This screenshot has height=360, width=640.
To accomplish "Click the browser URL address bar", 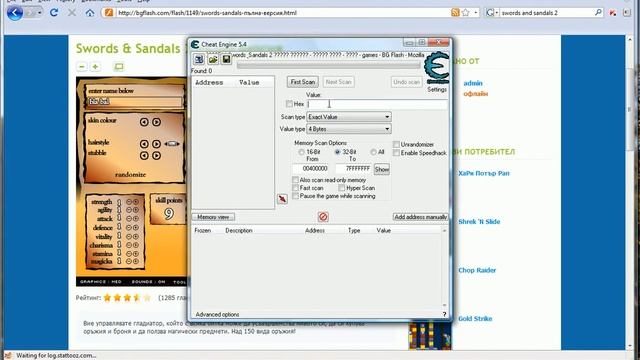I will click(282, 13).
